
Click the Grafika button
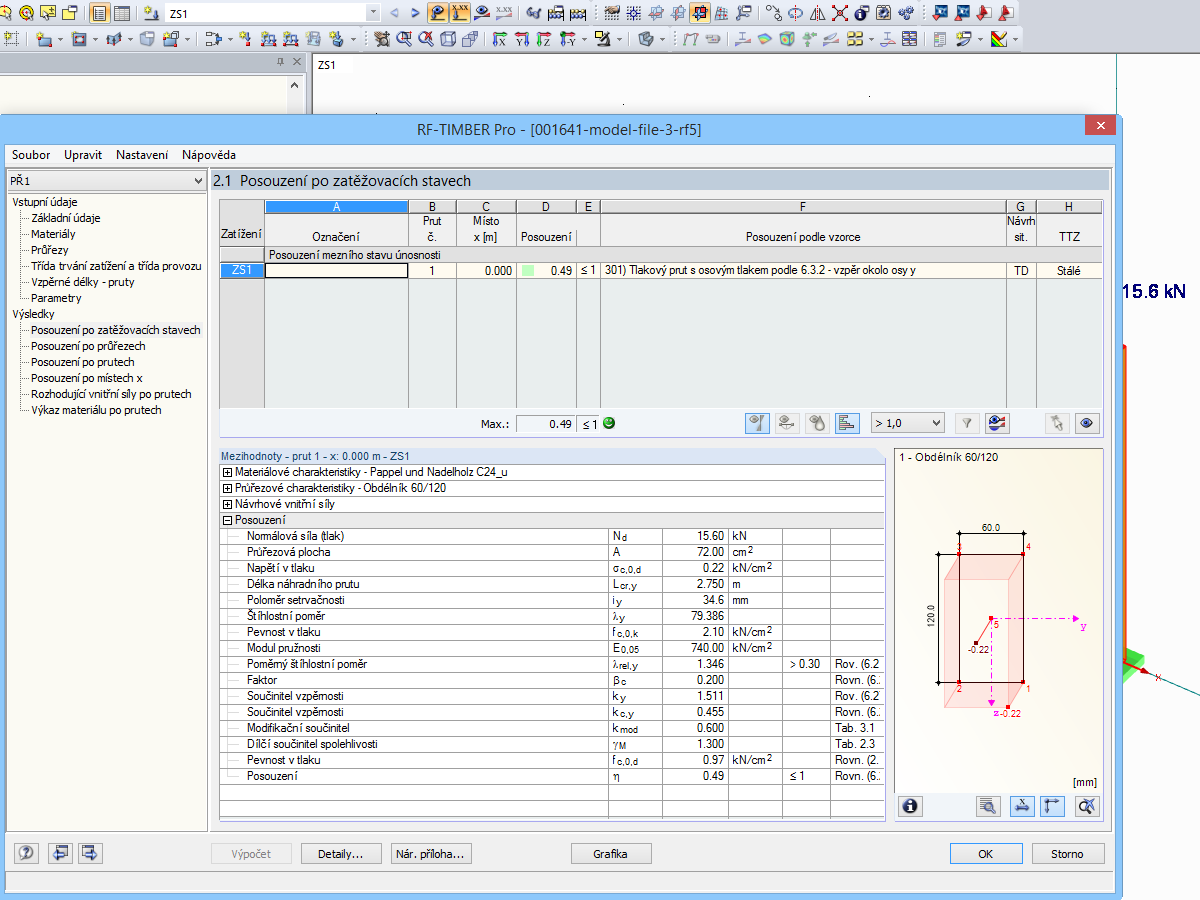click(610, 854)
